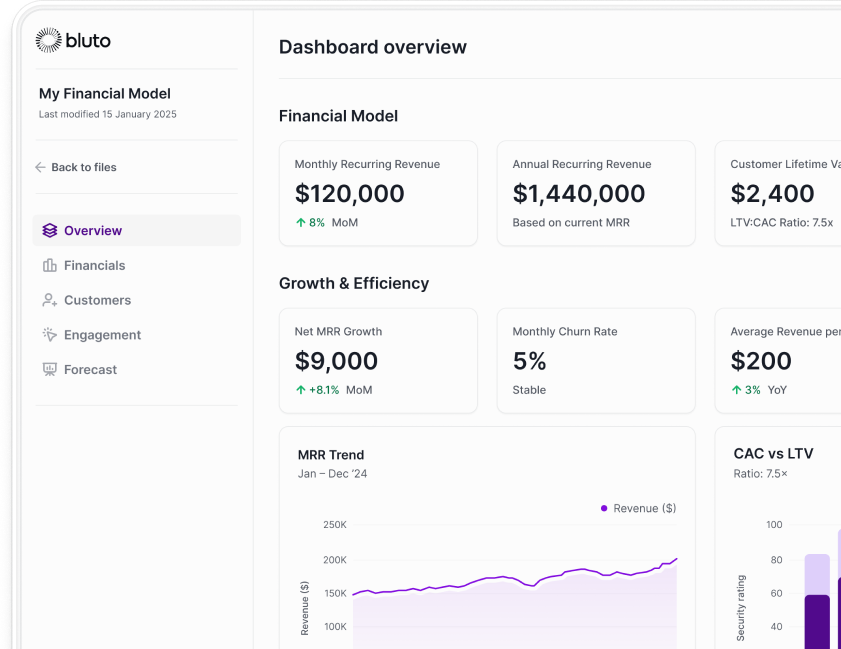
Task: Click the Financials bar chart icon
Action: [x=50, y=265]
